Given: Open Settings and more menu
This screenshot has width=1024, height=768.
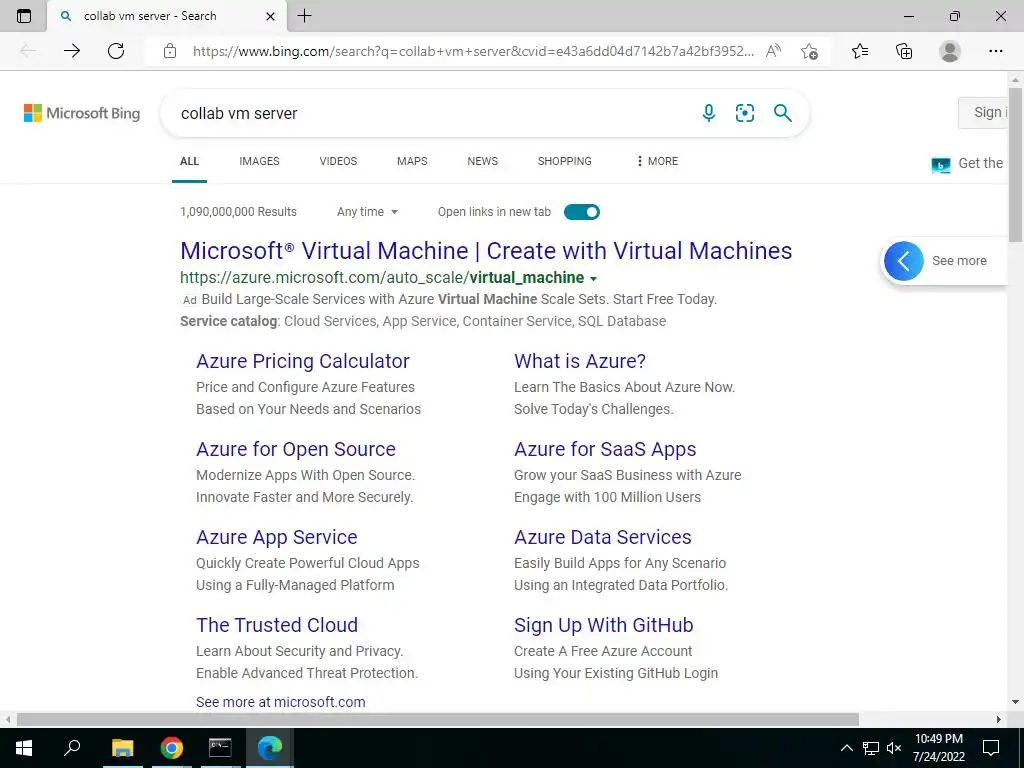Looking at the screenshot, I should 995,51.
